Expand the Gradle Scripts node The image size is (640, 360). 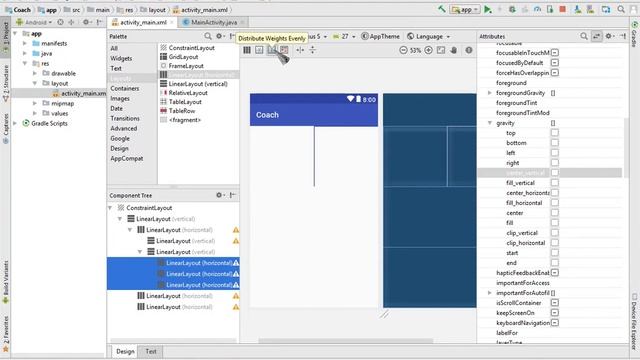(15, 123)
